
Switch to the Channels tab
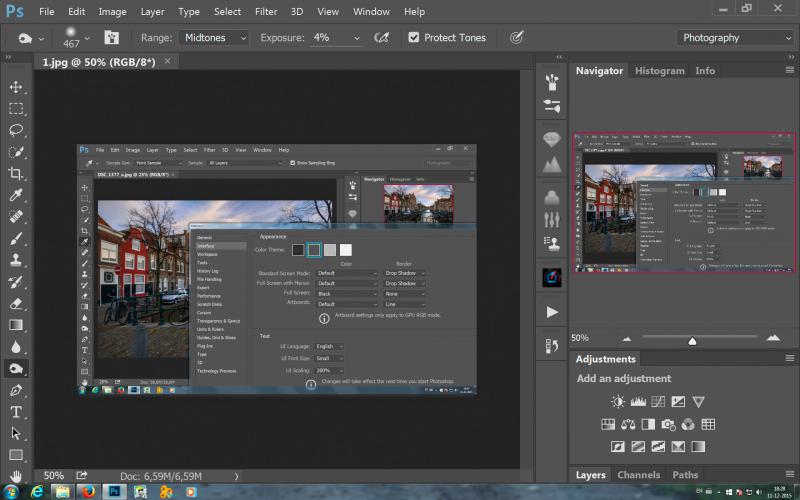click(x=638, y=474)
